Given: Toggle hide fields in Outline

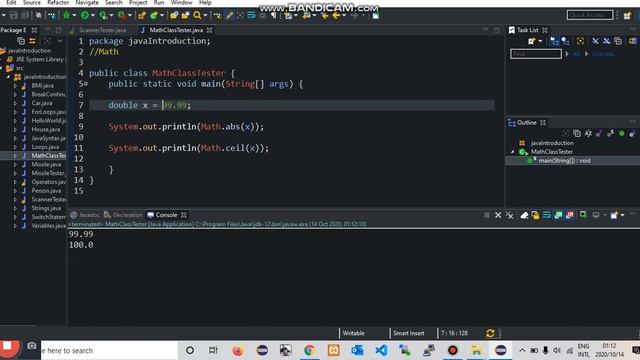Looking at the screenshot, I should click(x=599, y=133).
